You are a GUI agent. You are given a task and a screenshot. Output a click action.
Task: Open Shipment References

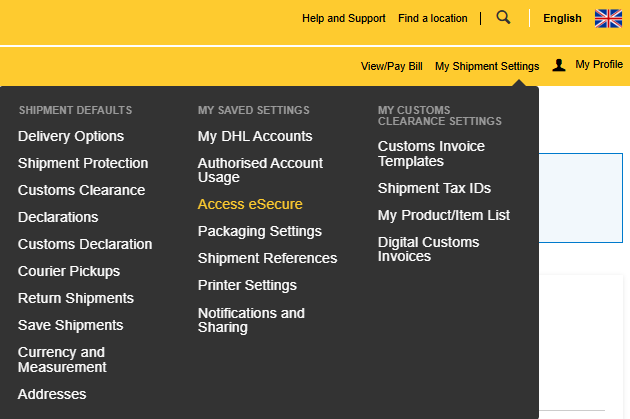coord(267,258)
